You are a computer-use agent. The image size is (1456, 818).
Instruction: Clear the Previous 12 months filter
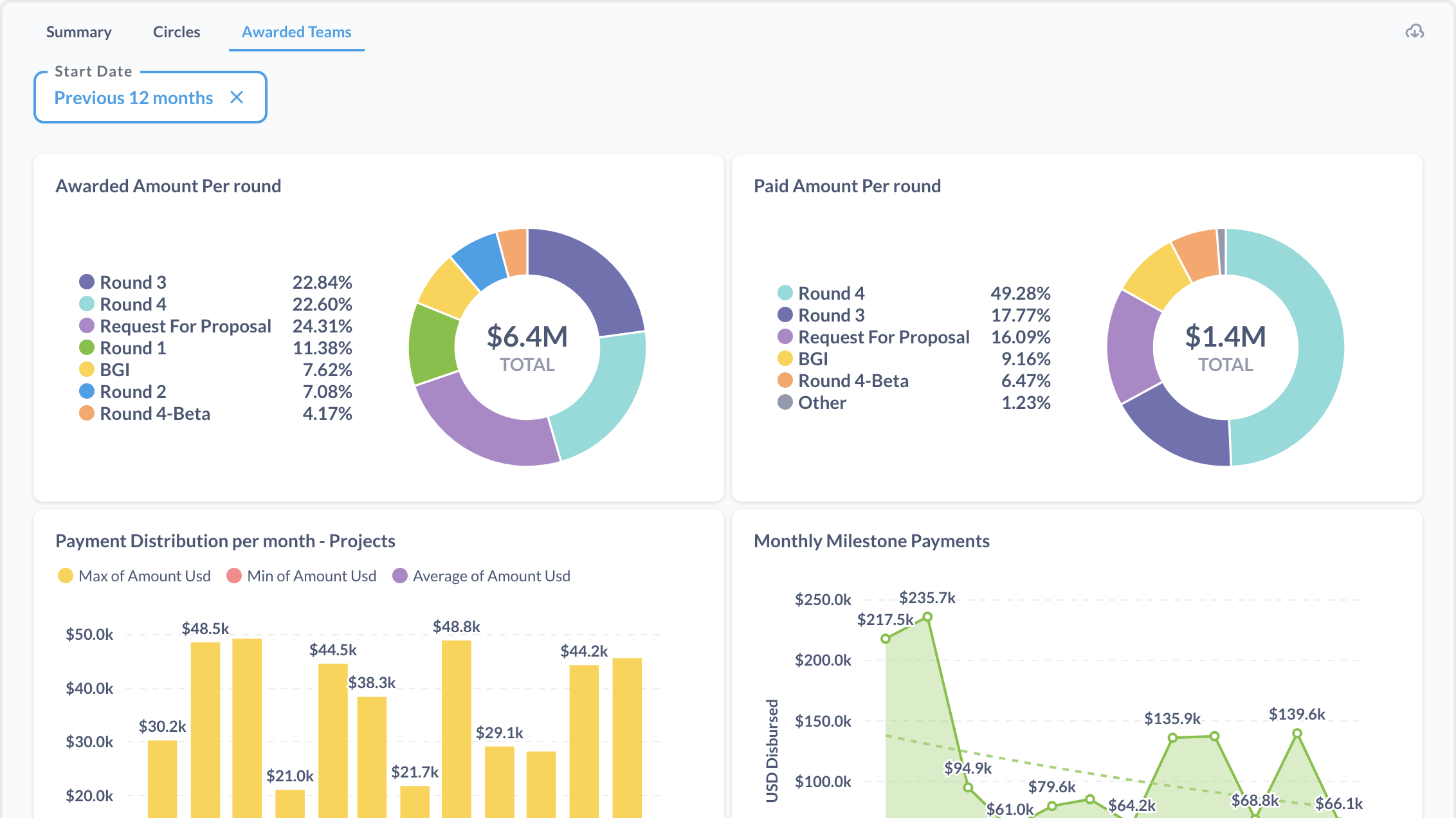coord(237,97)
